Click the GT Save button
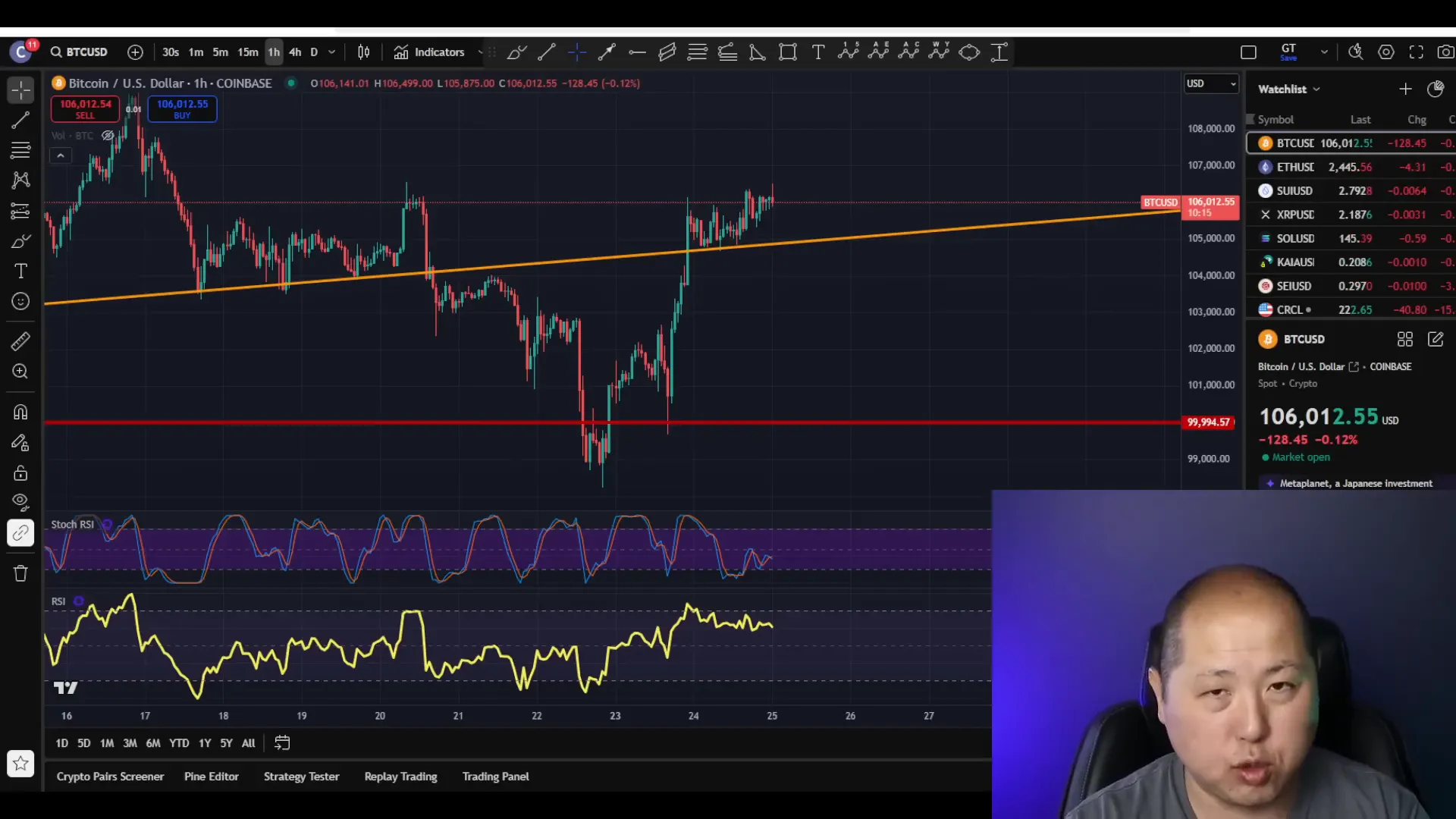Viewport: 1456px width, 819px height. click(x=1288, y=52)
